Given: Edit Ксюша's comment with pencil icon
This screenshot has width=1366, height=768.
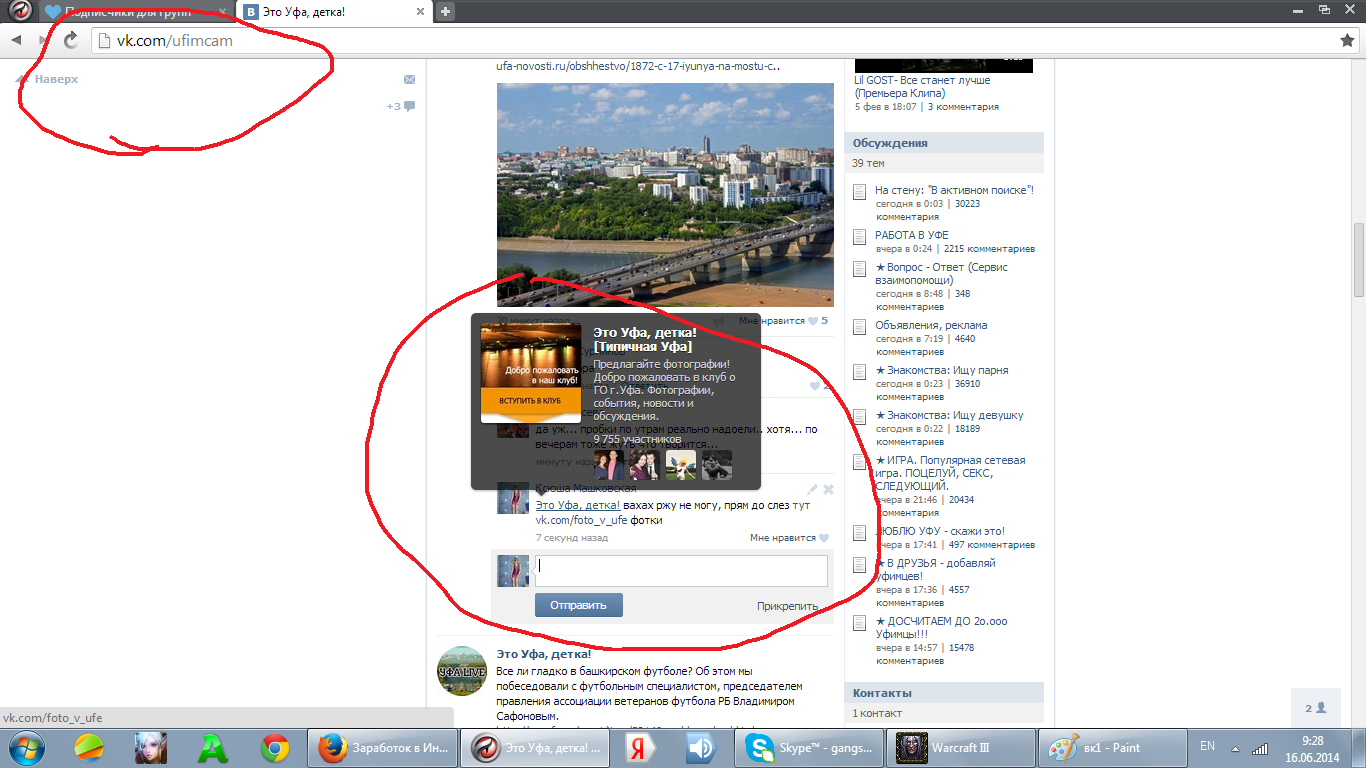Looking at the screenshot, I should coord(813,489).
